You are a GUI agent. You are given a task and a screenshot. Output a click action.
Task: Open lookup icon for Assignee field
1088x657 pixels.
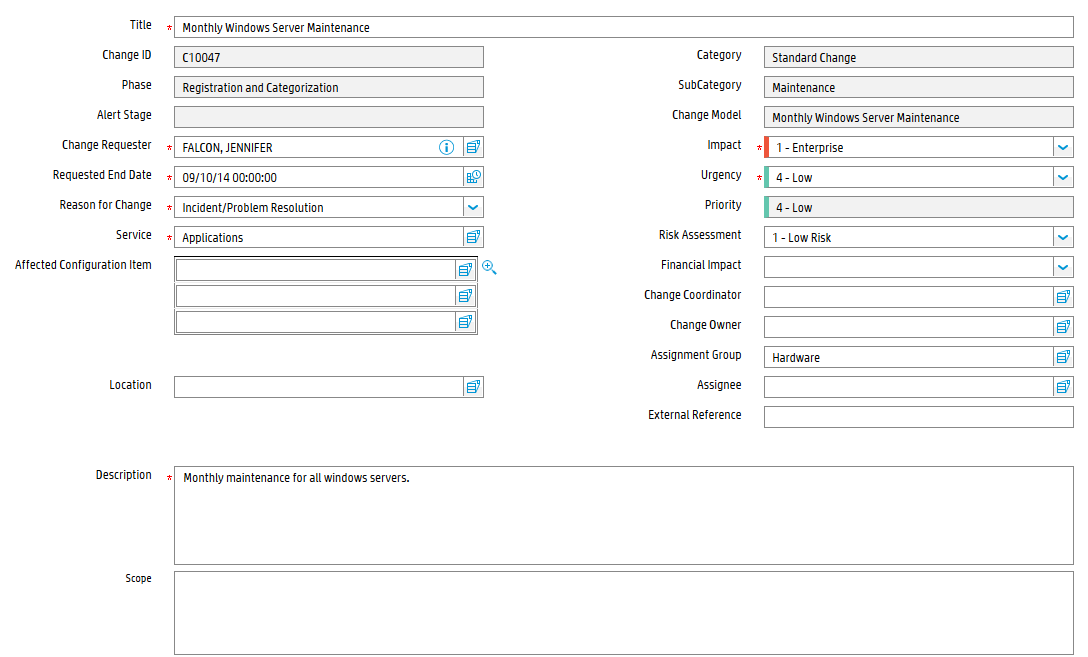point(1063,386)
